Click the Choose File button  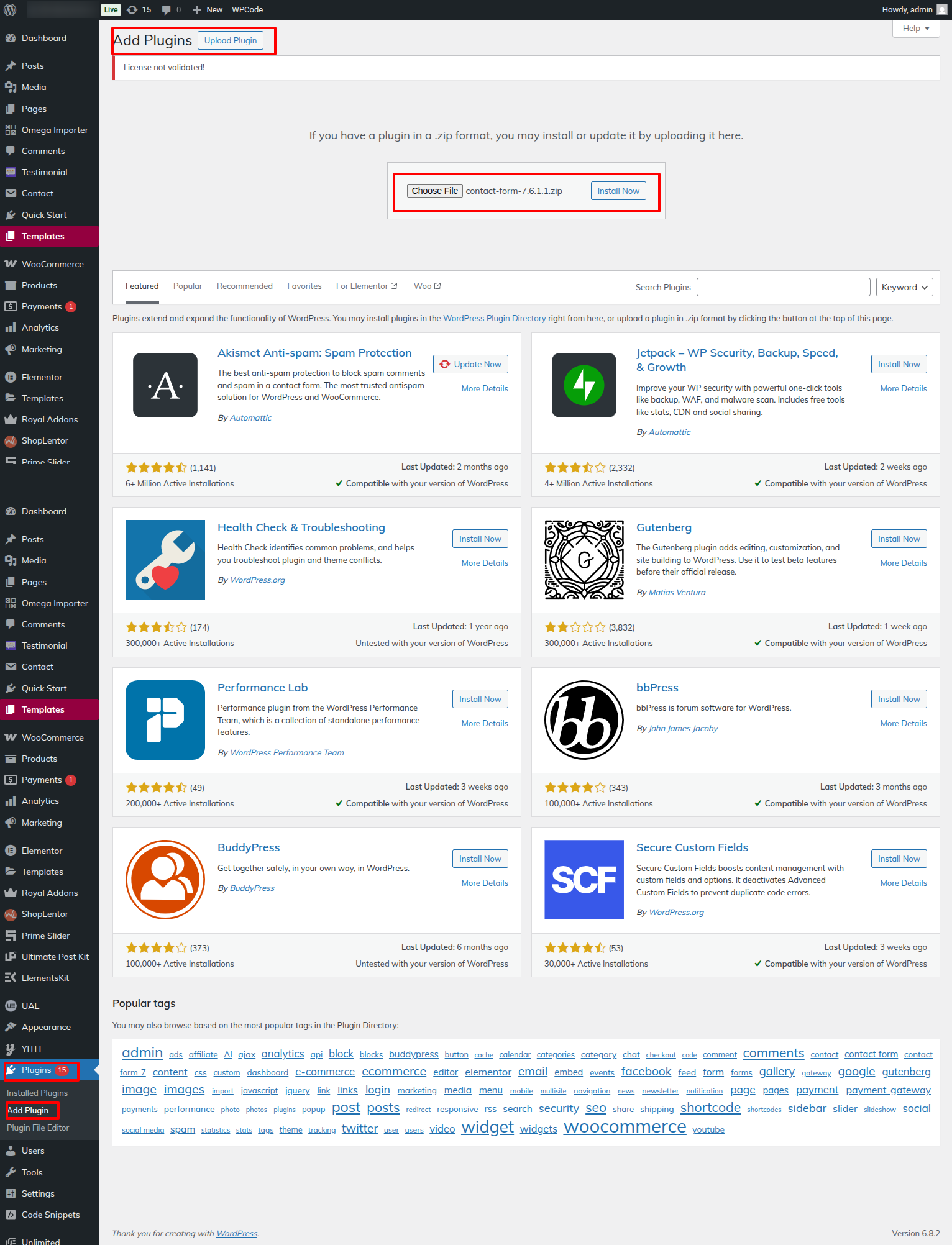point(434,191)
